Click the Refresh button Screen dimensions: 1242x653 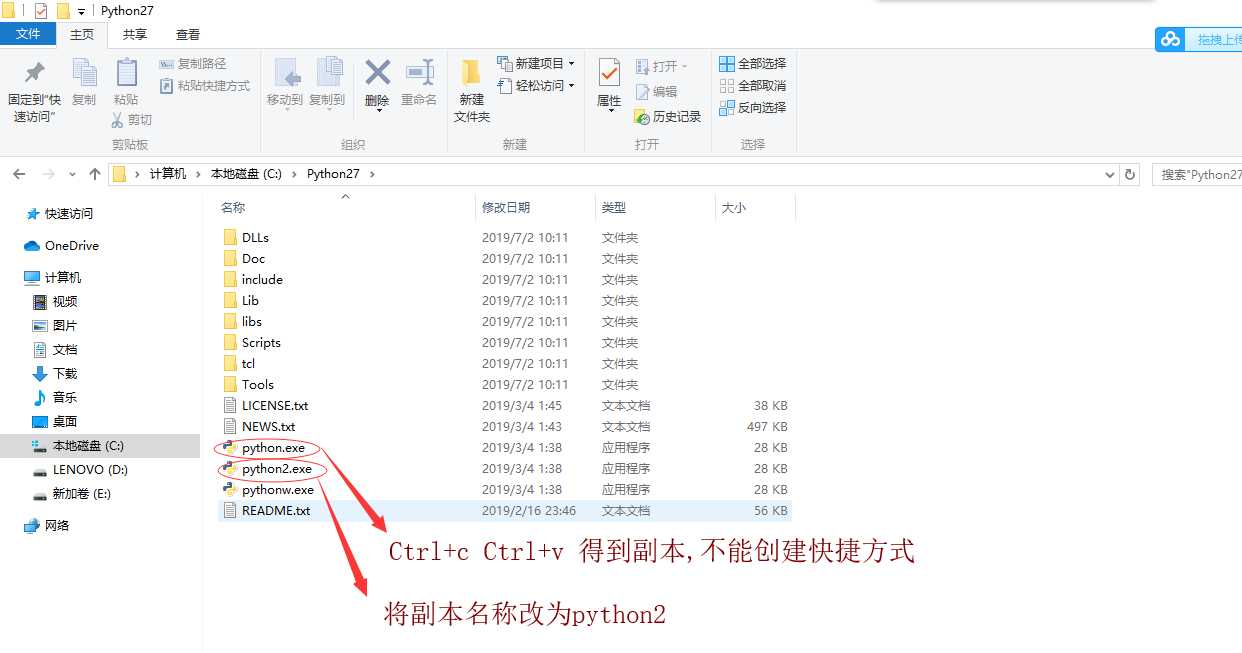(x=1130, y=174)
